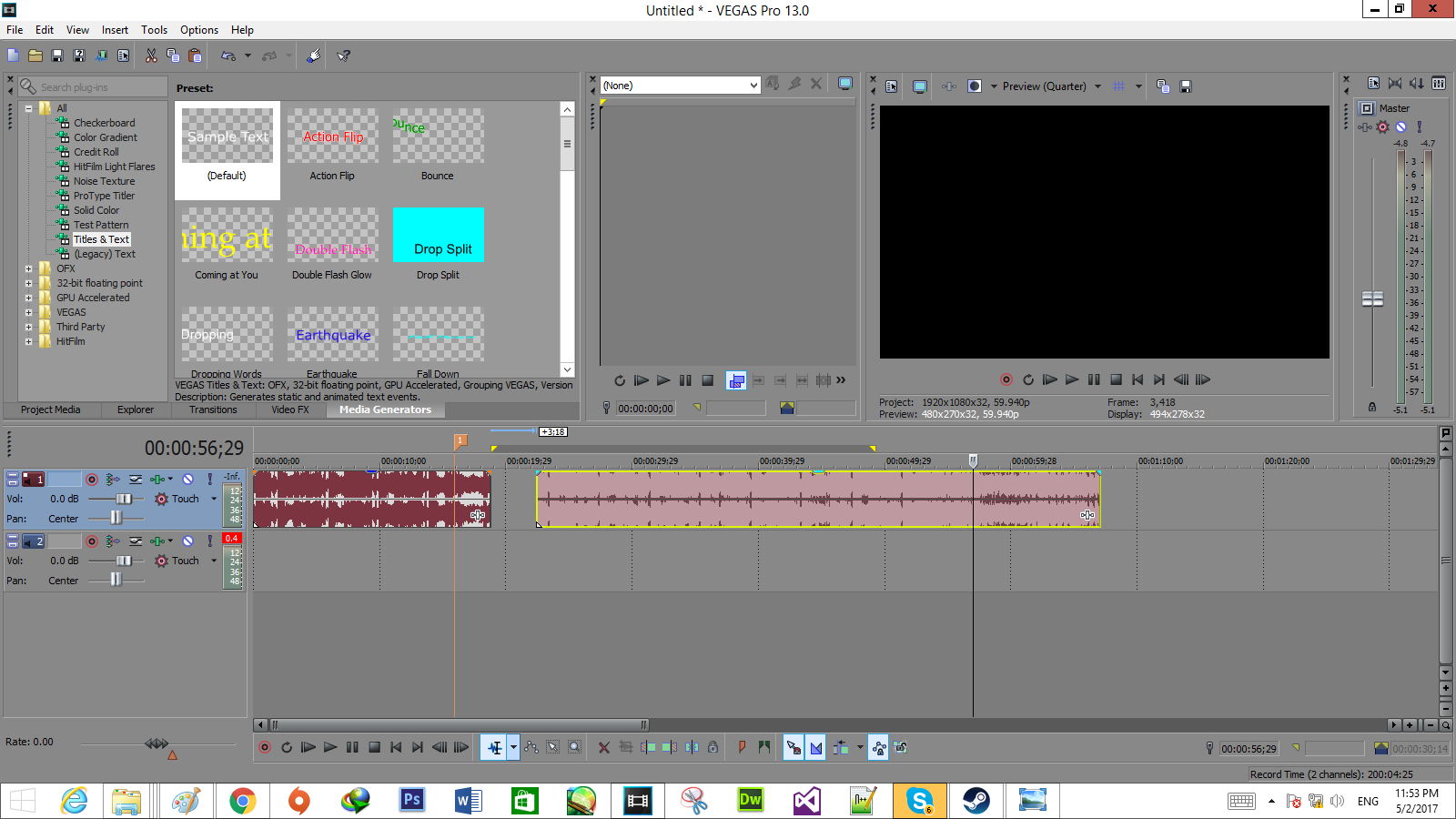Expand the OFX plug-in folder
Image resolution: width=1456 pixels, height=819 pixels.
click(29, 268)
